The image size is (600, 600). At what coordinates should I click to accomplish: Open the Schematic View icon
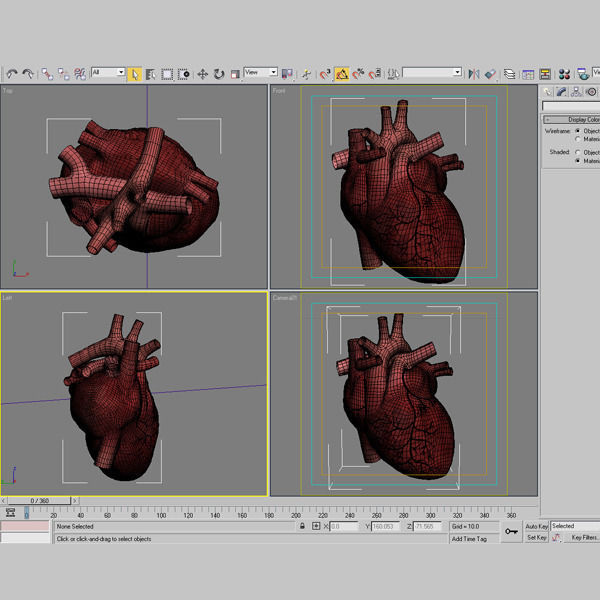coord(545,74)
